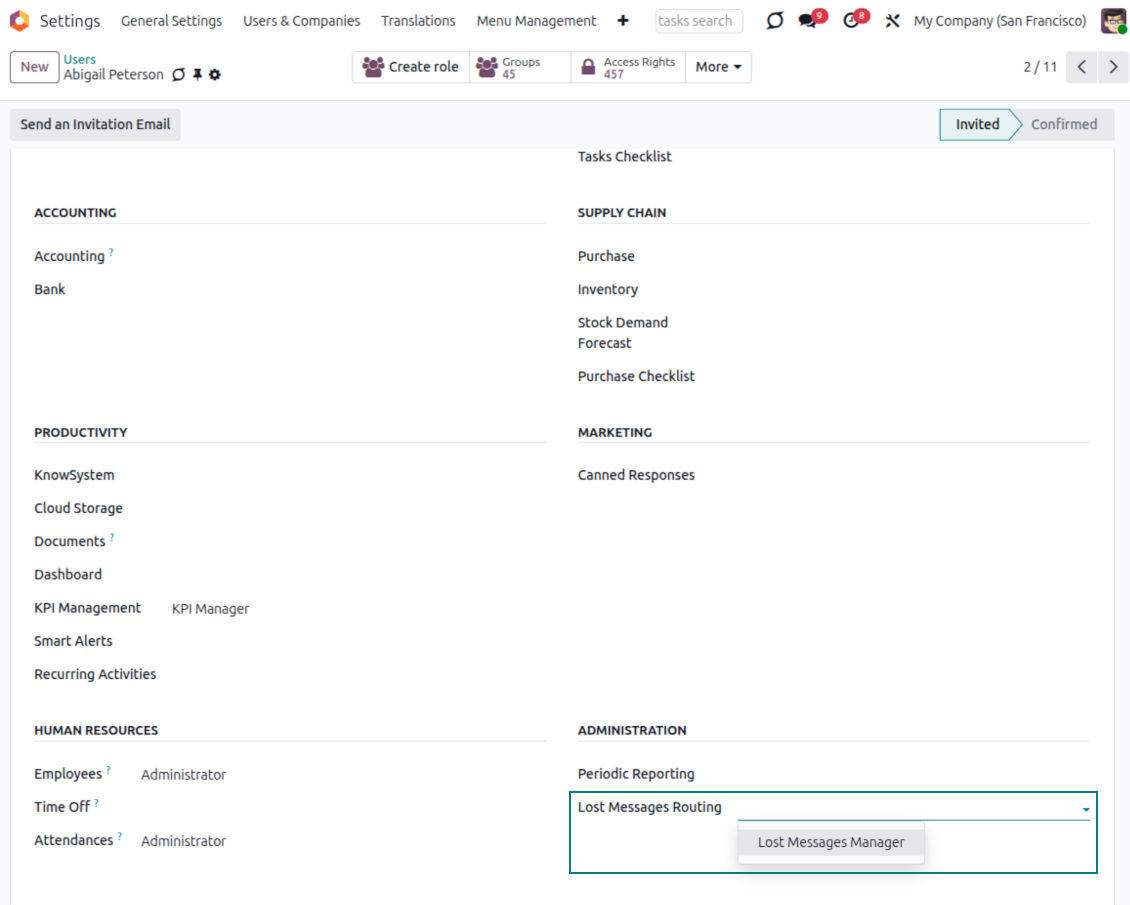
Task: Open the user avatar menu
Action: click(x=1112, y=21)
